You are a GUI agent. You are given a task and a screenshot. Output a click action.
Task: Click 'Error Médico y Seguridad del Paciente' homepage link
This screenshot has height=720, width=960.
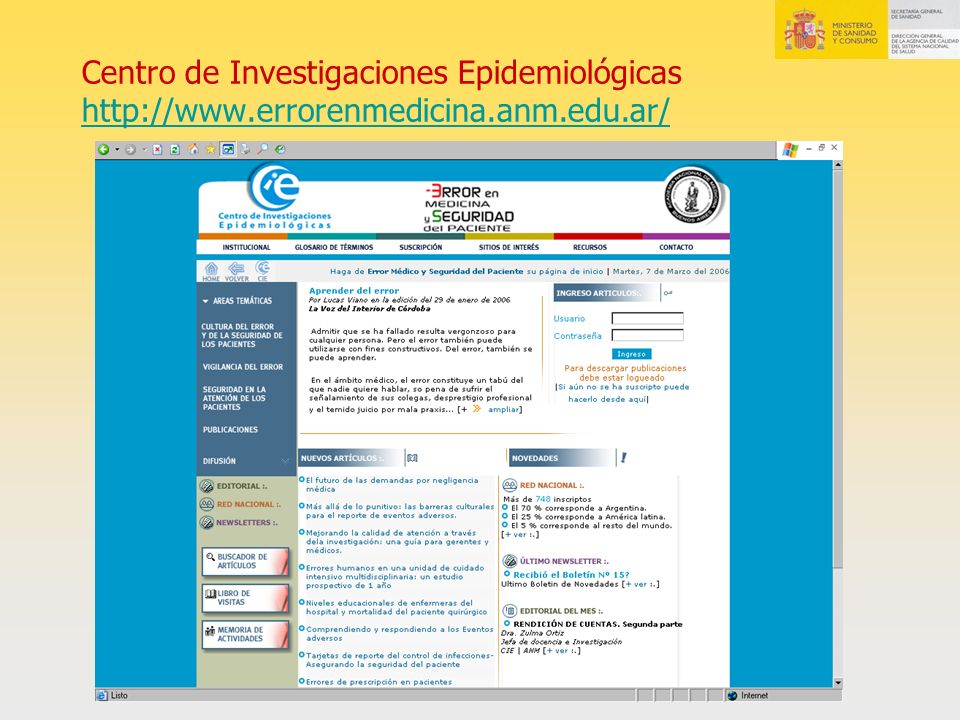pos(445,271)
